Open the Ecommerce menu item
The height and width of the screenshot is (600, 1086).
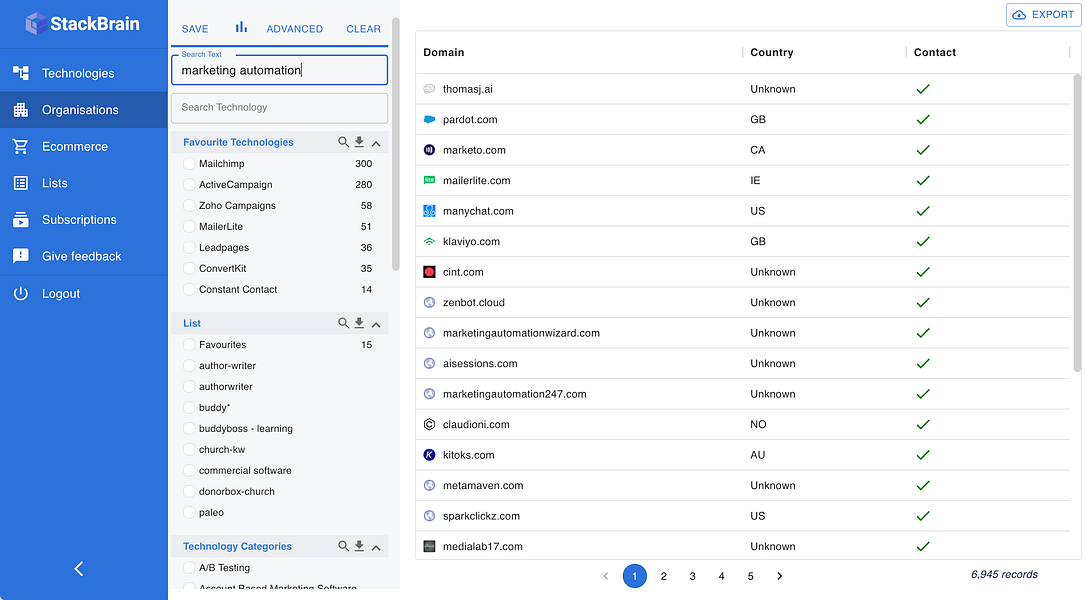coord(84,146)
